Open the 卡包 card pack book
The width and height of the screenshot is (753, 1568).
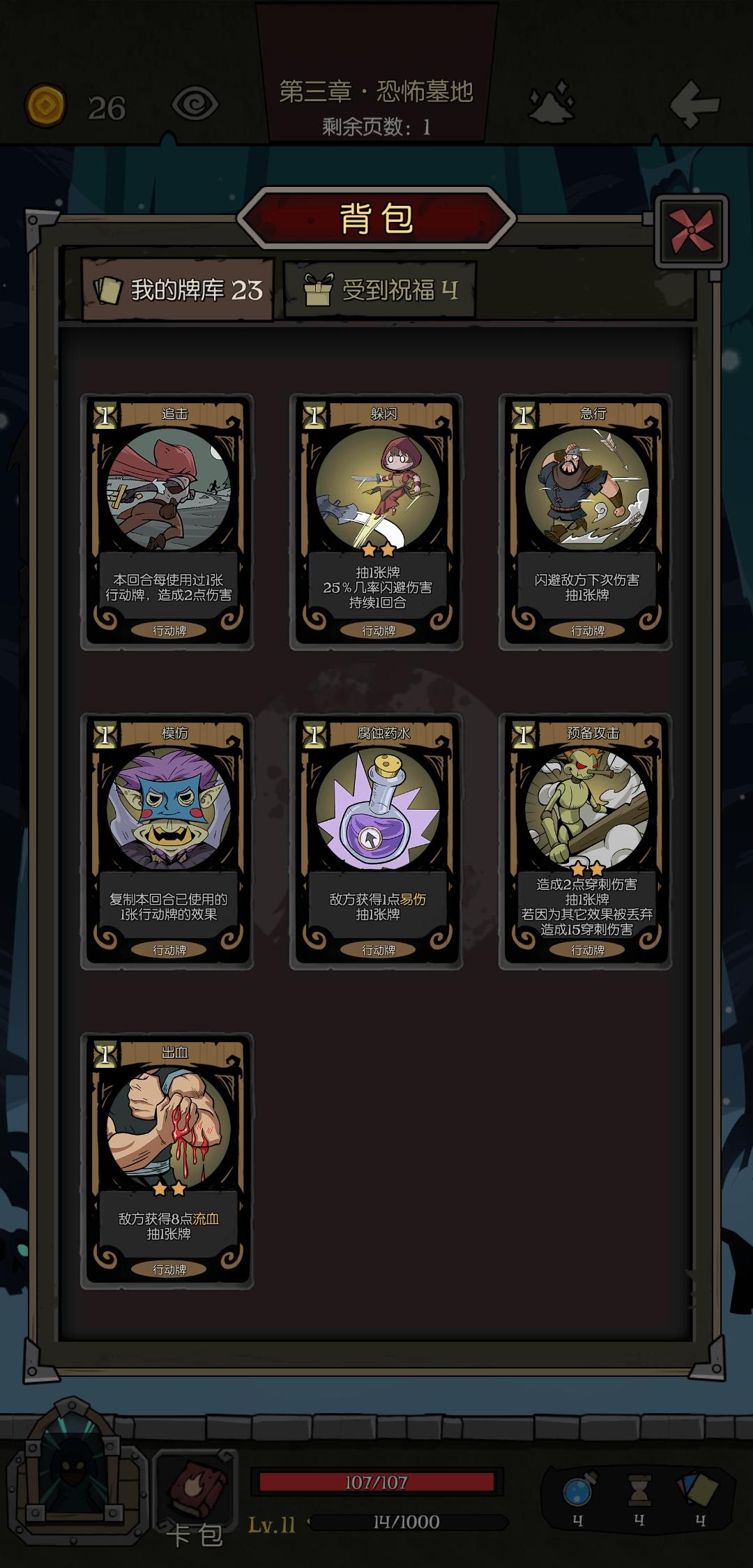[195, 1497]
